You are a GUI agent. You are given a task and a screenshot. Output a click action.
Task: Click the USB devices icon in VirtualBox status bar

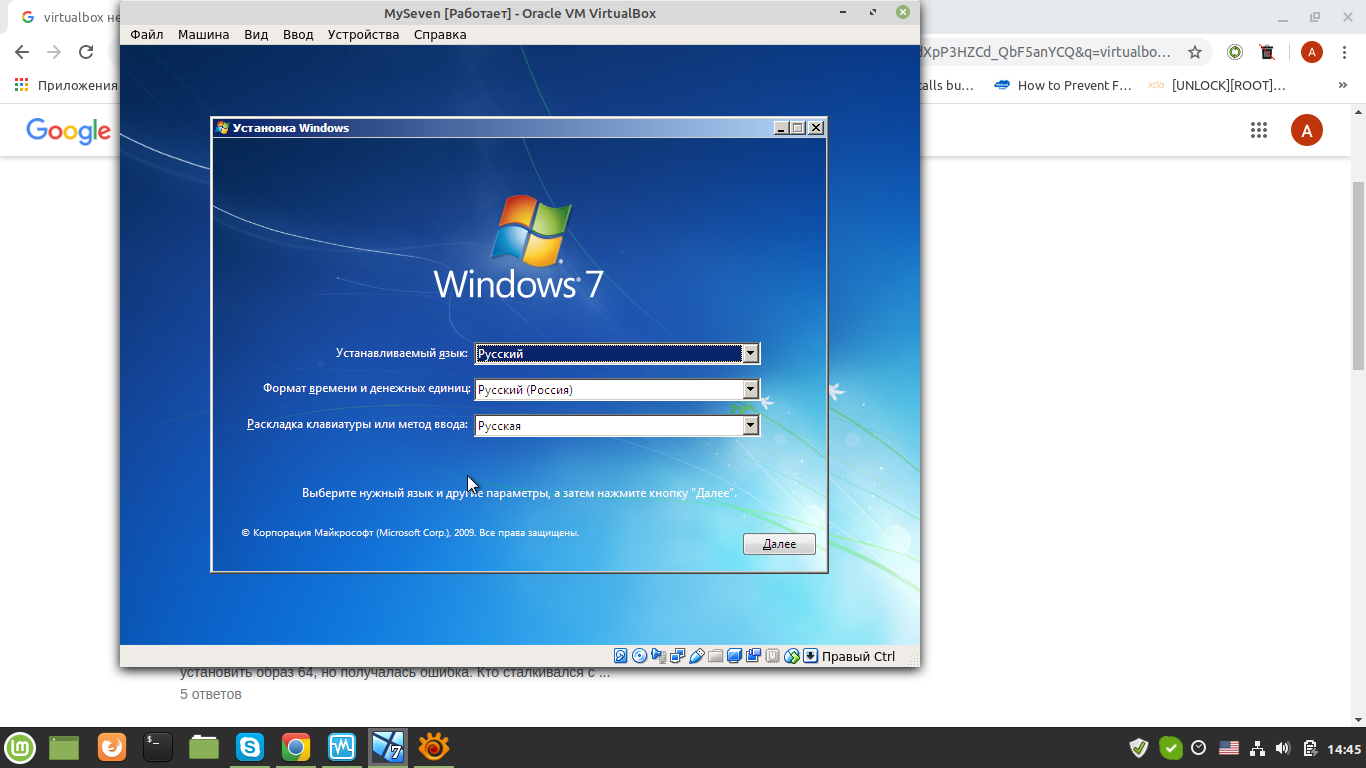(696, 656)
